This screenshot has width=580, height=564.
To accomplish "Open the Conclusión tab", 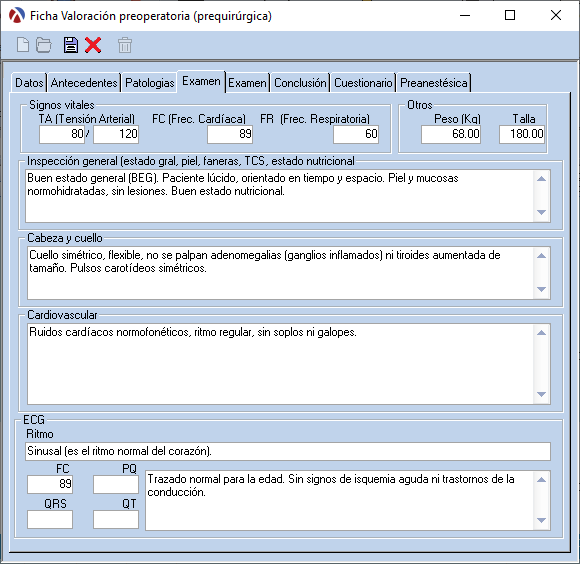I will [300, 82].
